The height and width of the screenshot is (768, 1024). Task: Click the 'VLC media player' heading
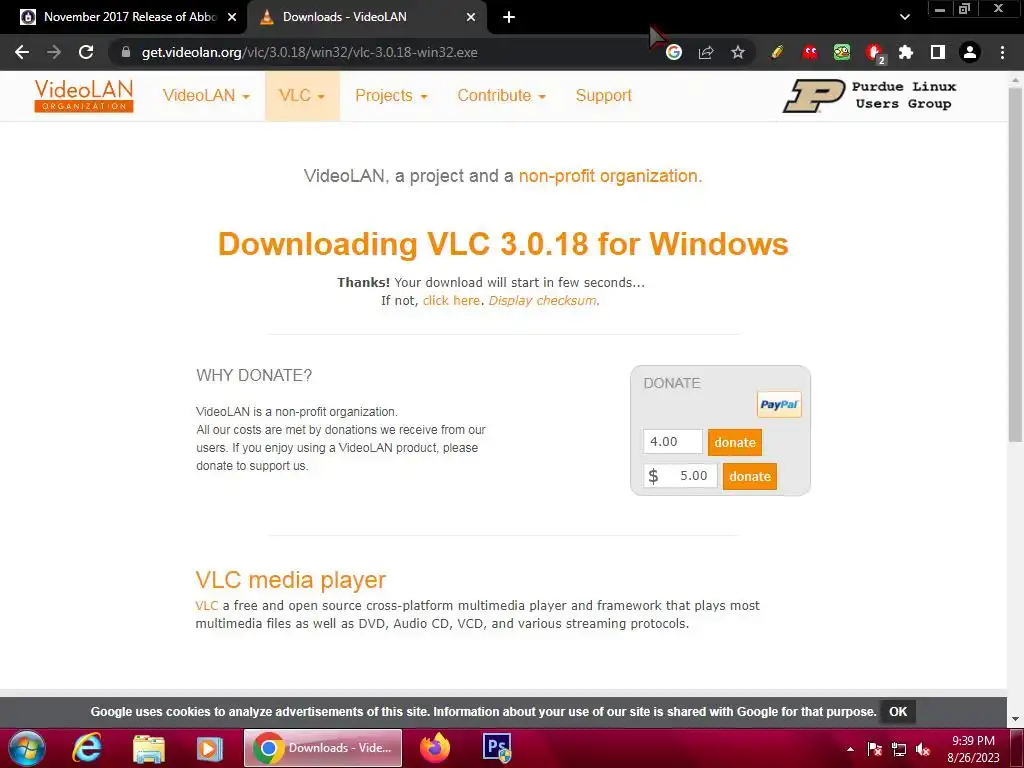coord(291,579)
